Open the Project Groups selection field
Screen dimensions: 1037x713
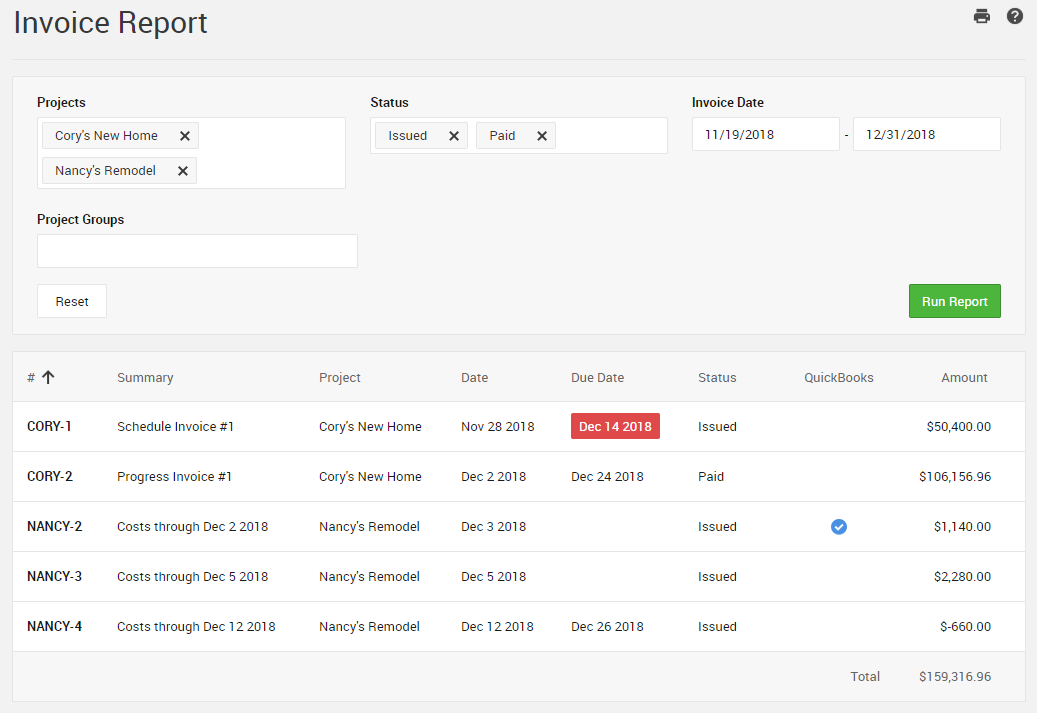tap(197, 251)
